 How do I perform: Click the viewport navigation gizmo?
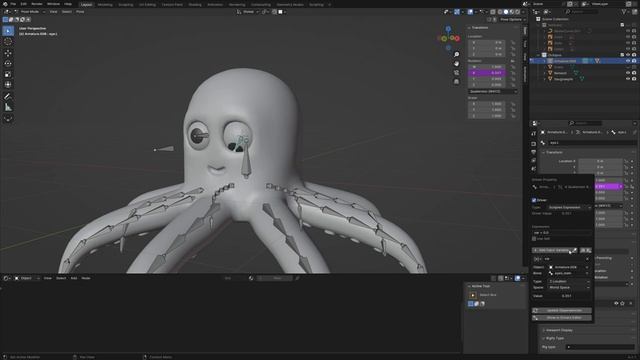point(448,38)
